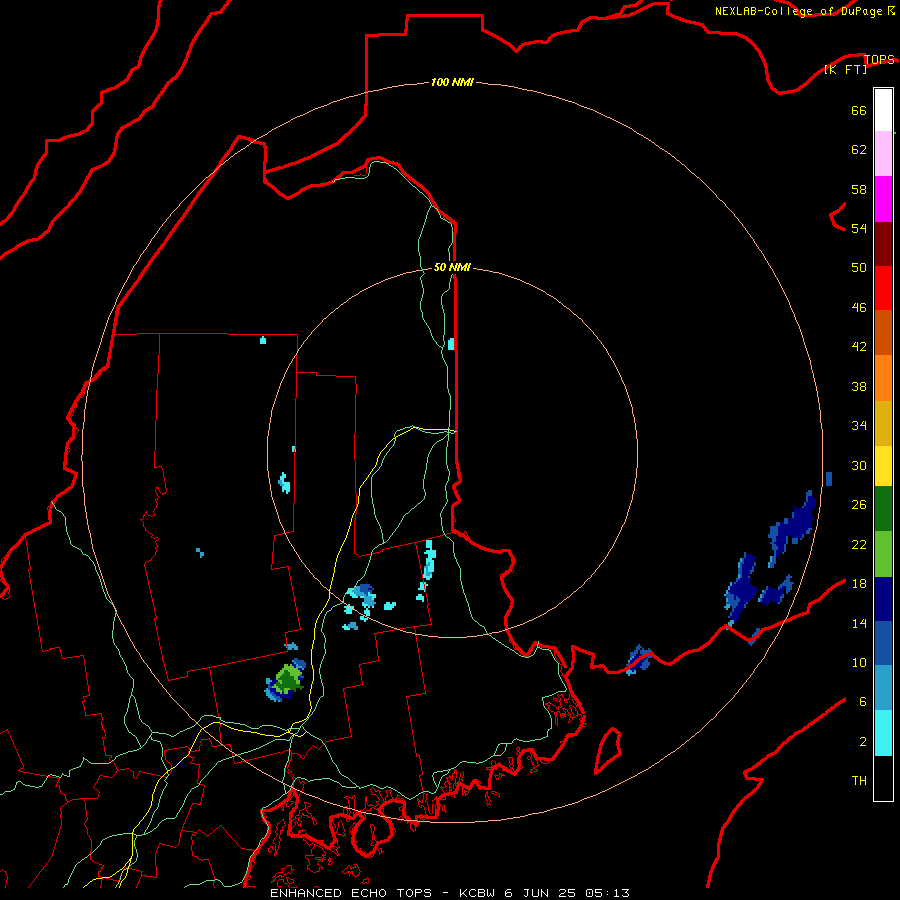This screenshot has width=900, height=900.
Task: Click the K FT units label
Action: pyautogui.click(x=845, y=69)
